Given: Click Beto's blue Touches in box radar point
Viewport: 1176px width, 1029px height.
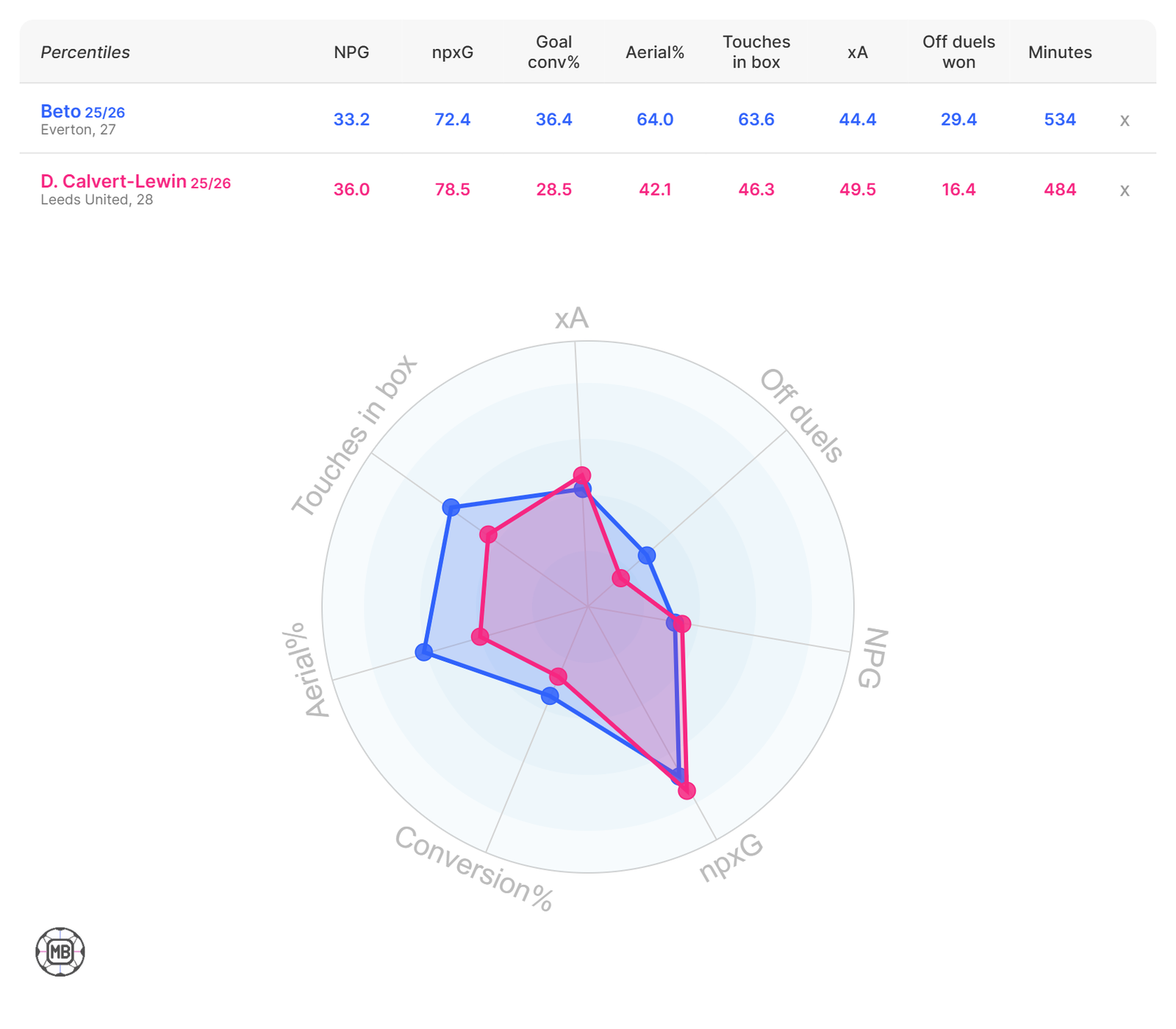Looking at the screenshot, I should tap(451, 507).
